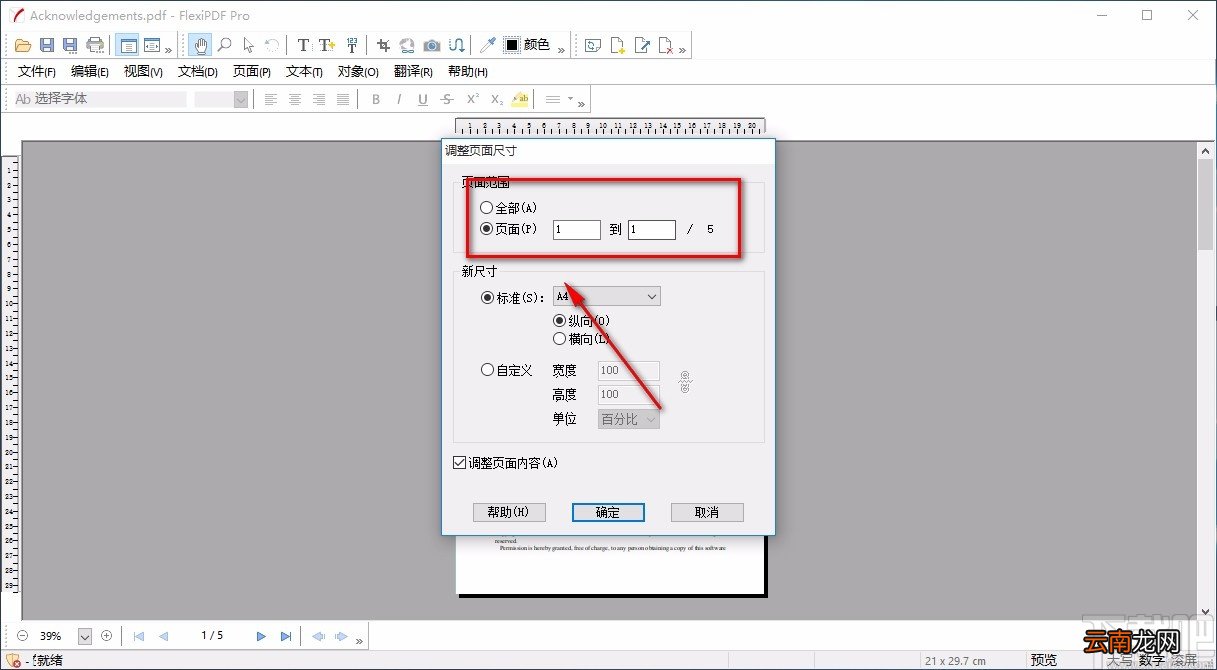Click the camera snapshot icon

click(432, 45)
